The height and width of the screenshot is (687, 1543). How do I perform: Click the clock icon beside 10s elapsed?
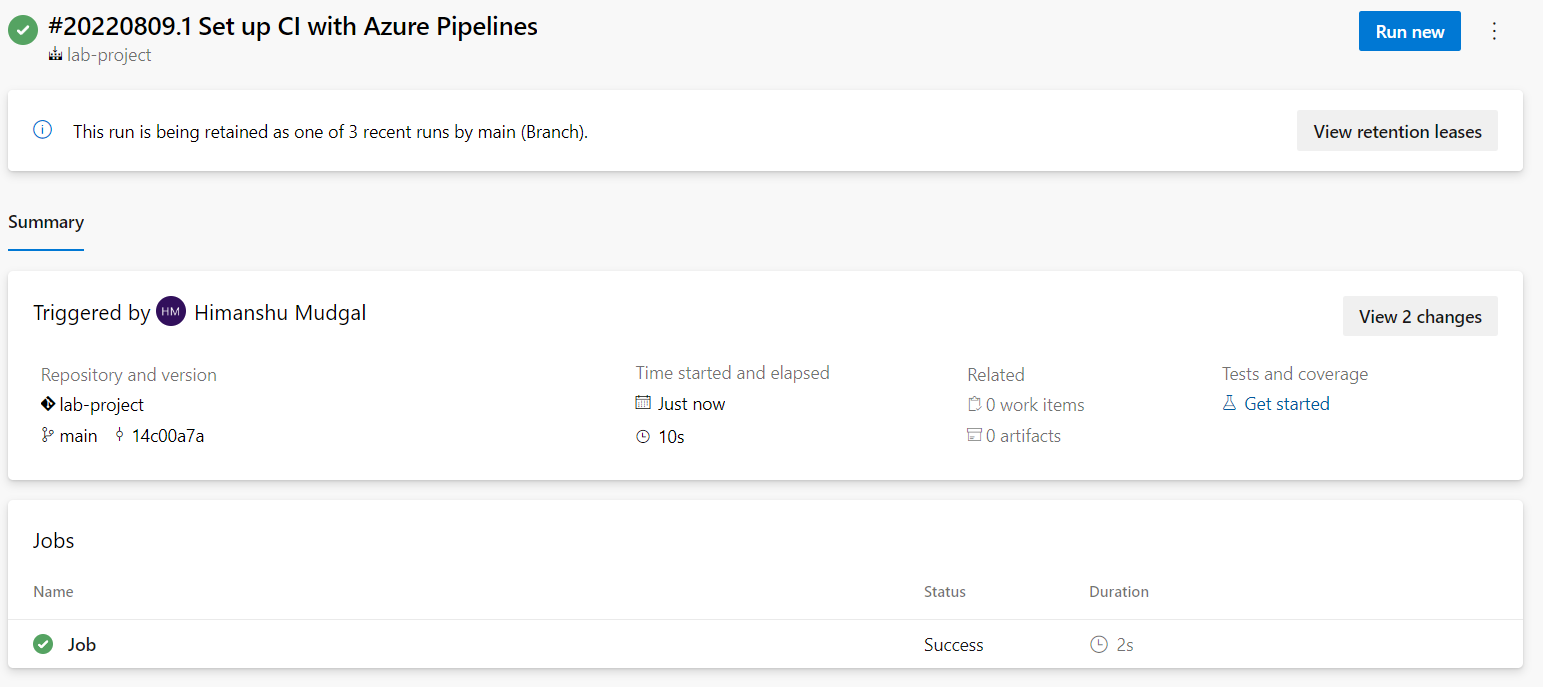(x=643, y=437)
